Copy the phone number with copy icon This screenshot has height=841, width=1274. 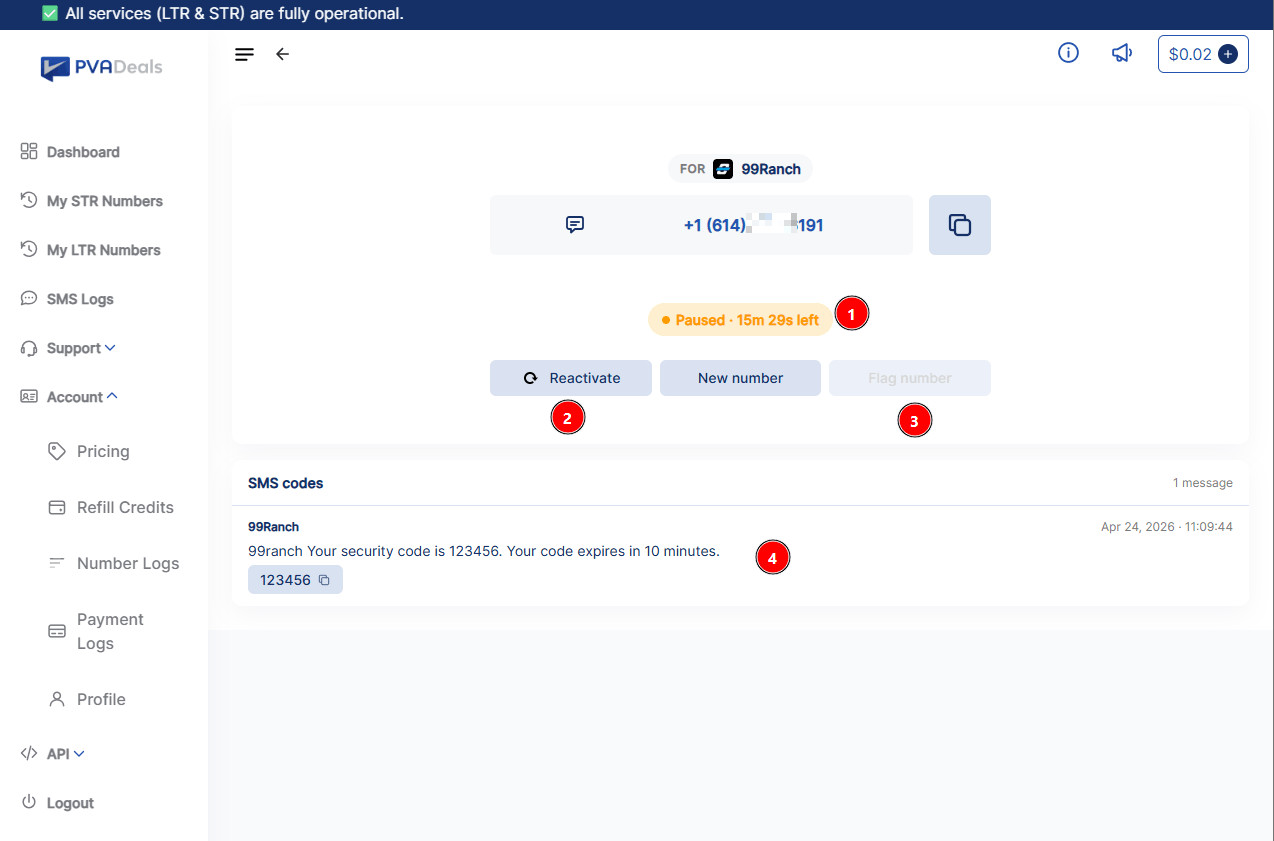(960, 225)
